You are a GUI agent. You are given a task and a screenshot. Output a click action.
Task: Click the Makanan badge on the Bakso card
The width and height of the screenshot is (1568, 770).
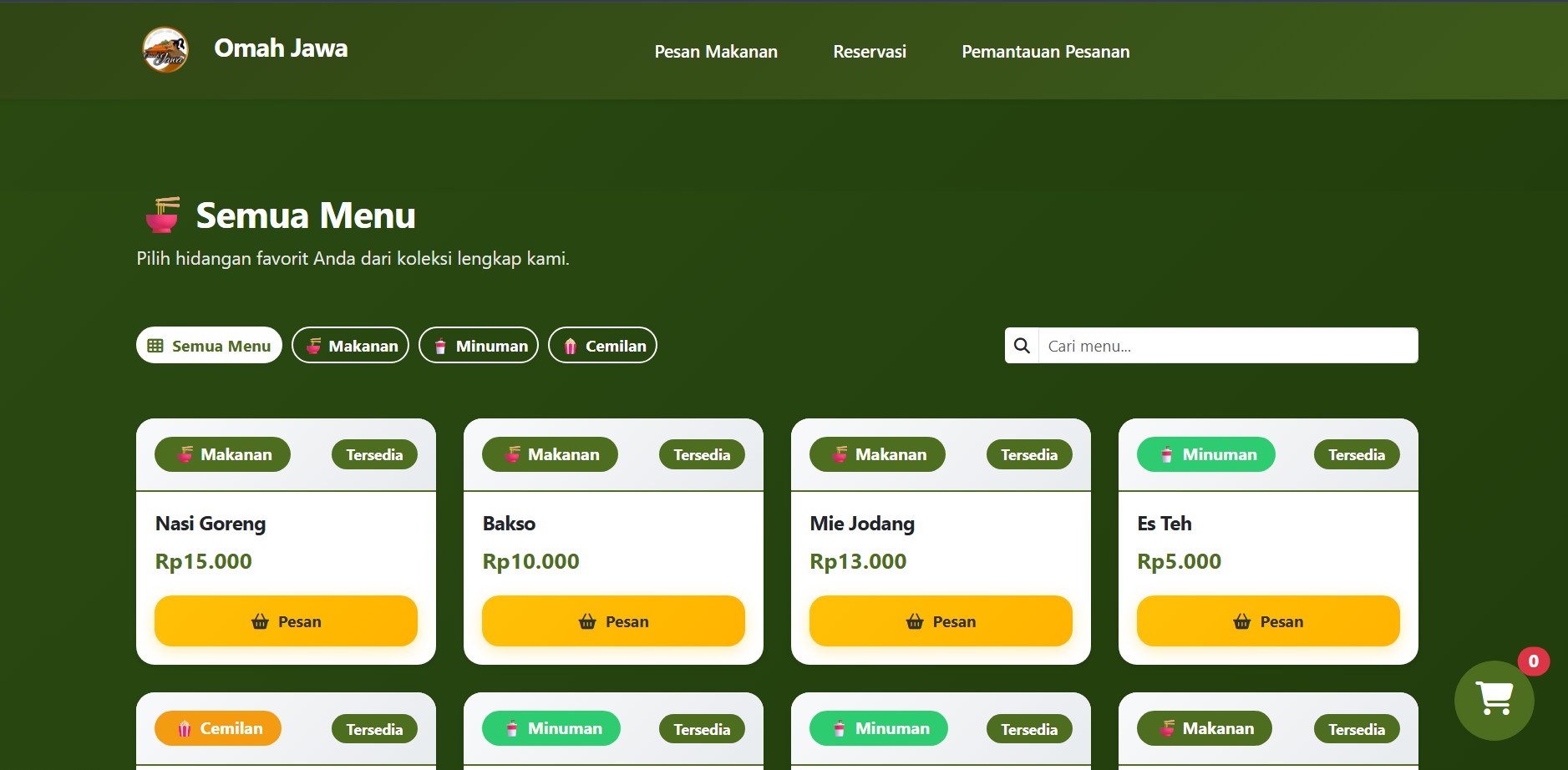point(550,454)
